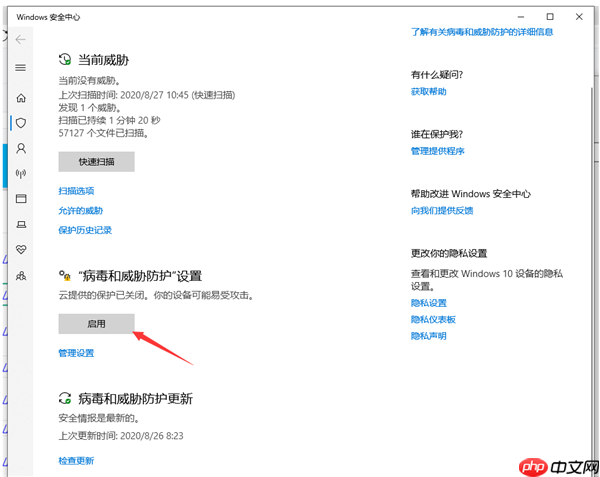Open App & browser control window icon
The image size is (600, 477).
21,199
